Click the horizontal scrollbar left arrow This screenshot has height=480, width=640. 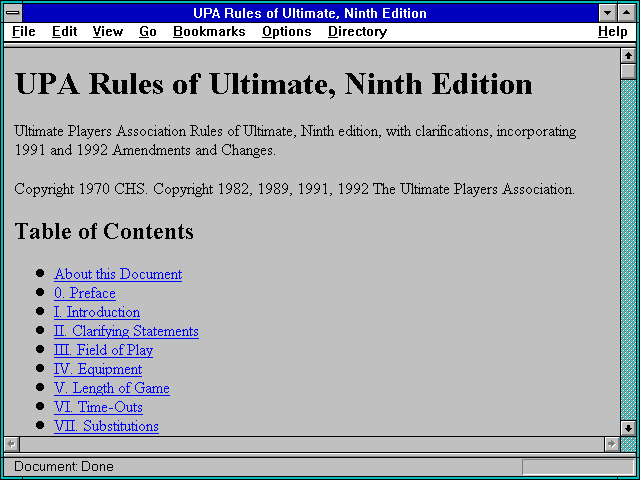click(11, 444)
